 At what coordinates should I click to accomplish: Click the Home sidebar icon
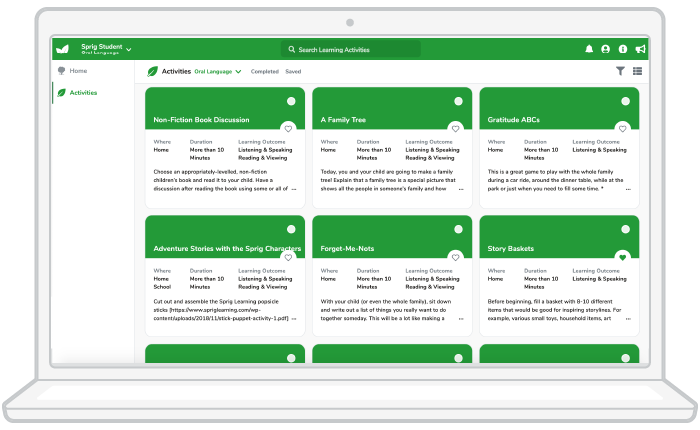tap(62, 71)
